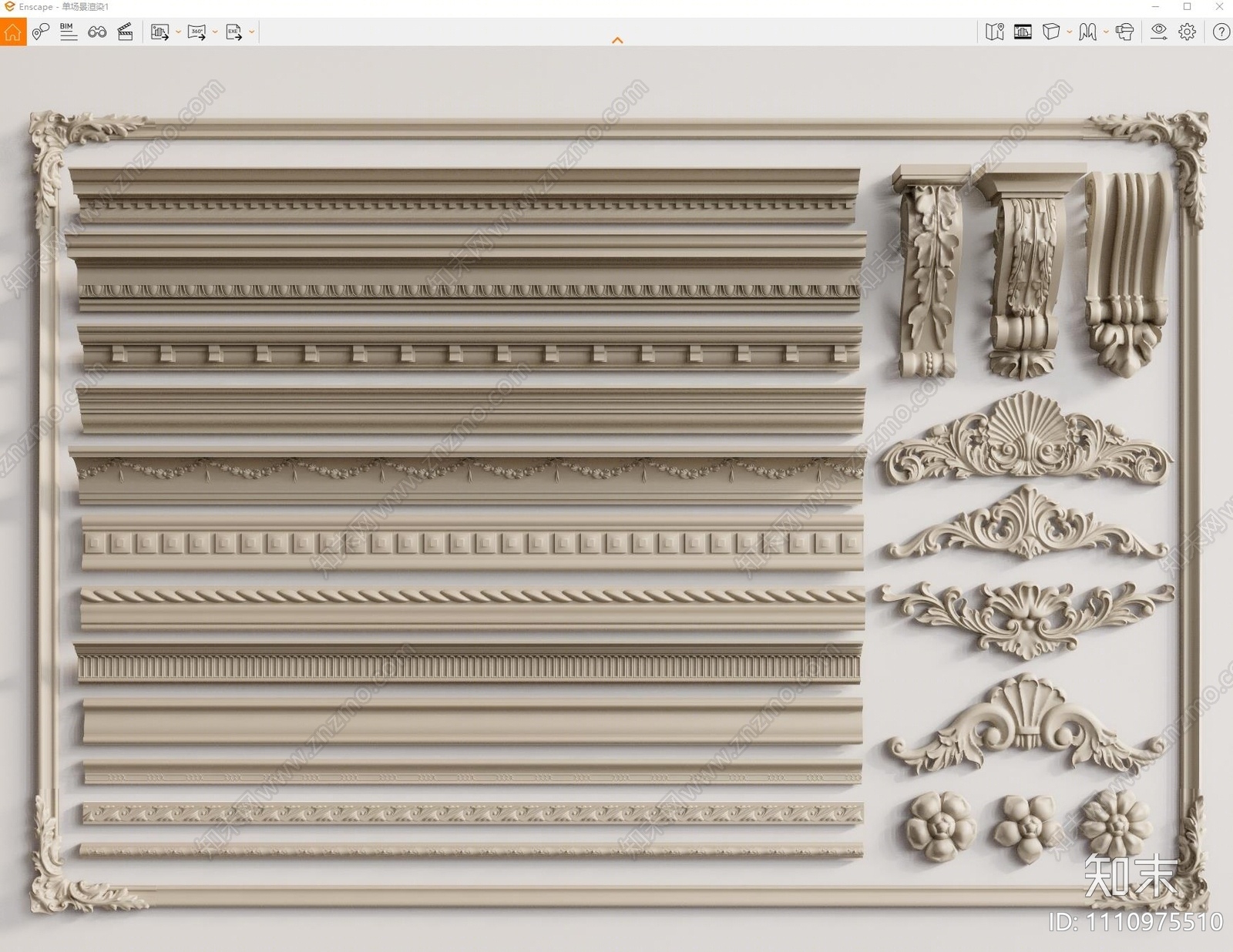Expand the wings navigation mode dropdown
This screenshot has height=952, width=1233.
click(1106, 32)
